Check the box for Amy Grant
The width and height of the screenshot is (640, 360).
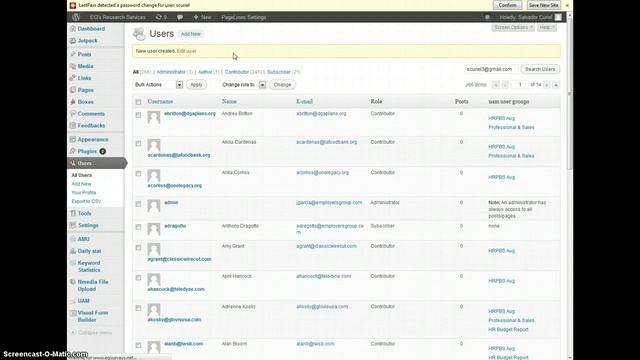click(x=138, y=248)
